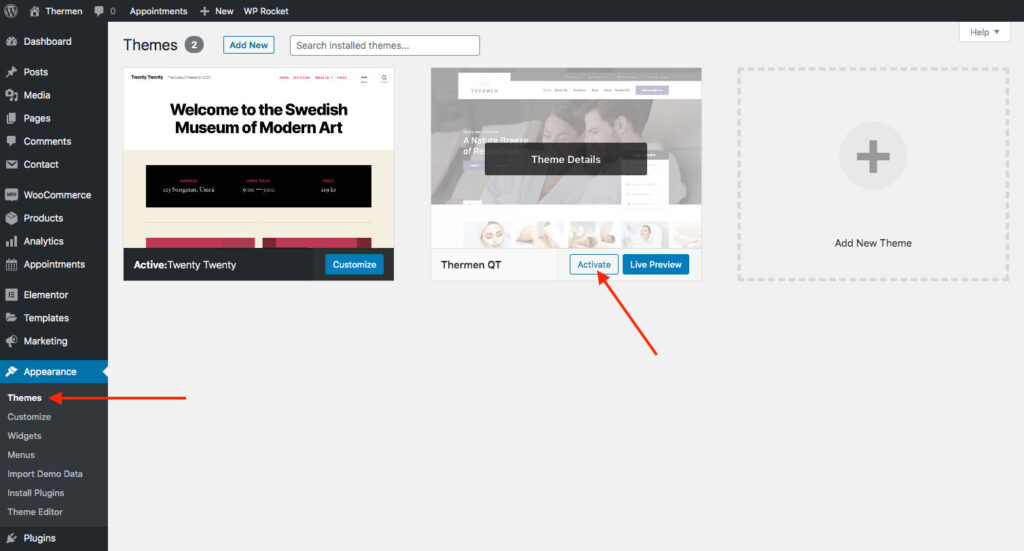This screenshot has width=1024, height=551.
Task: Open the Pages menu
Action: (37, 118)
